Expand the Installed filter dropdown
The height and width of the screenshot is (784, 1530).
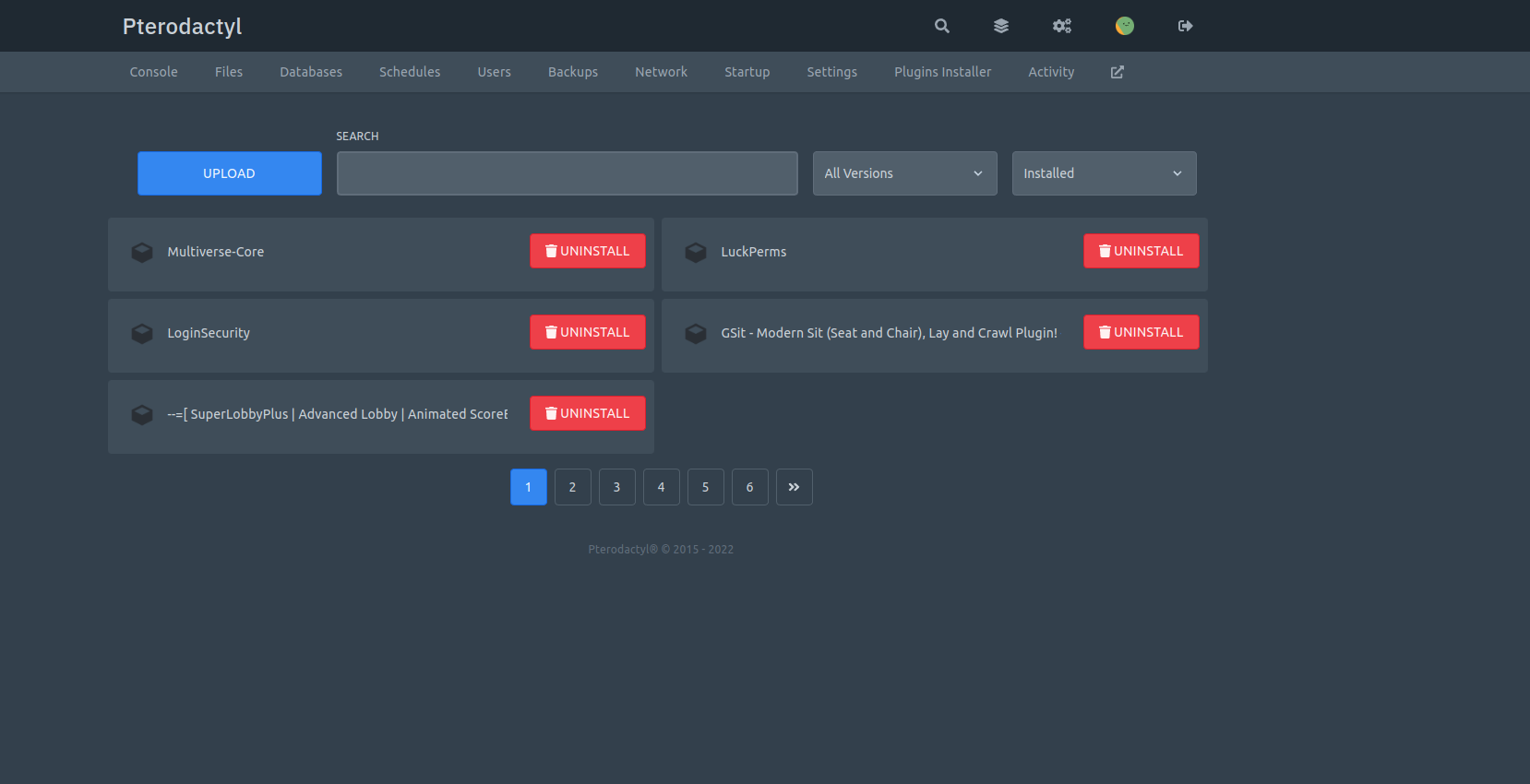pyautogui.click(x=1105, y=173)
